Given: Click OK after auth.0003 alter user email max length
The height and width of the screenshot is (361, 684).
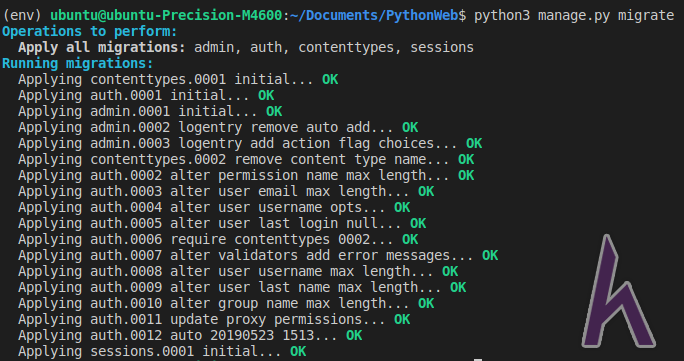Looking at the screenshot, I should point(426,191).
